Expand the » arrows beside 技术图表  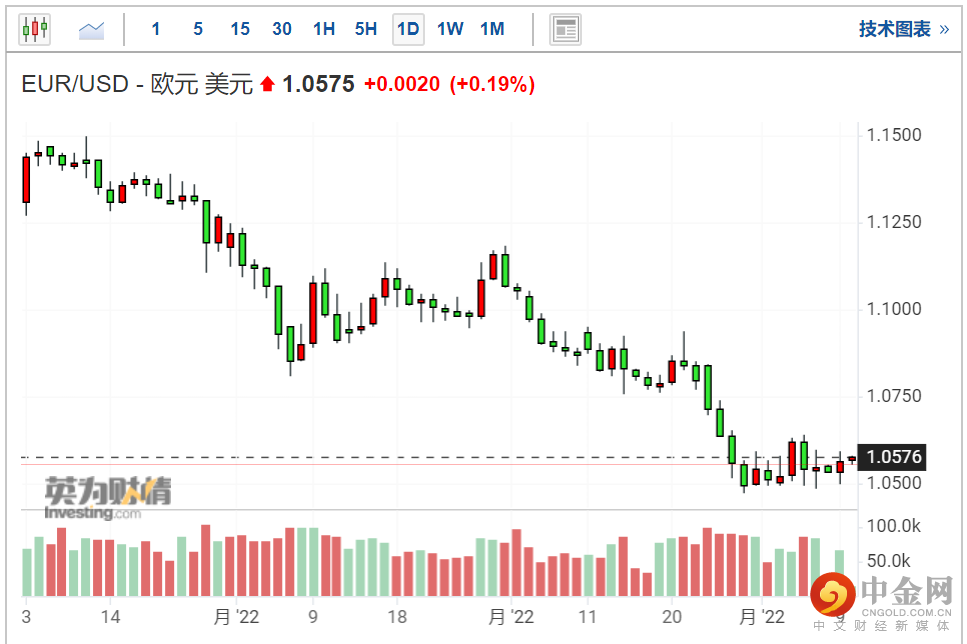[x=943, y=29]
